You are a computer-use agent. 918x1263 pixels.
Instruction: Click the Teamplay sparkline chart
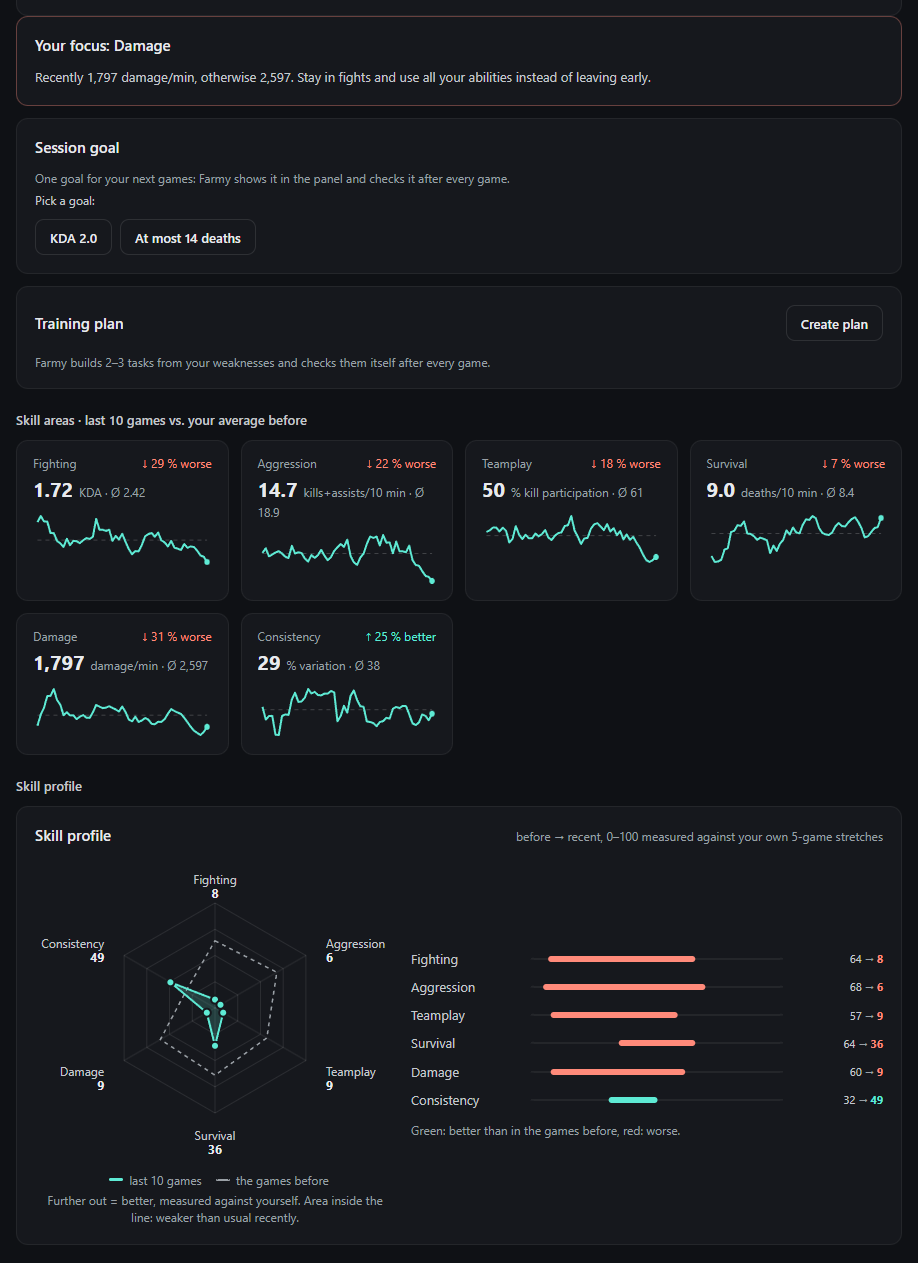[571, 539]
